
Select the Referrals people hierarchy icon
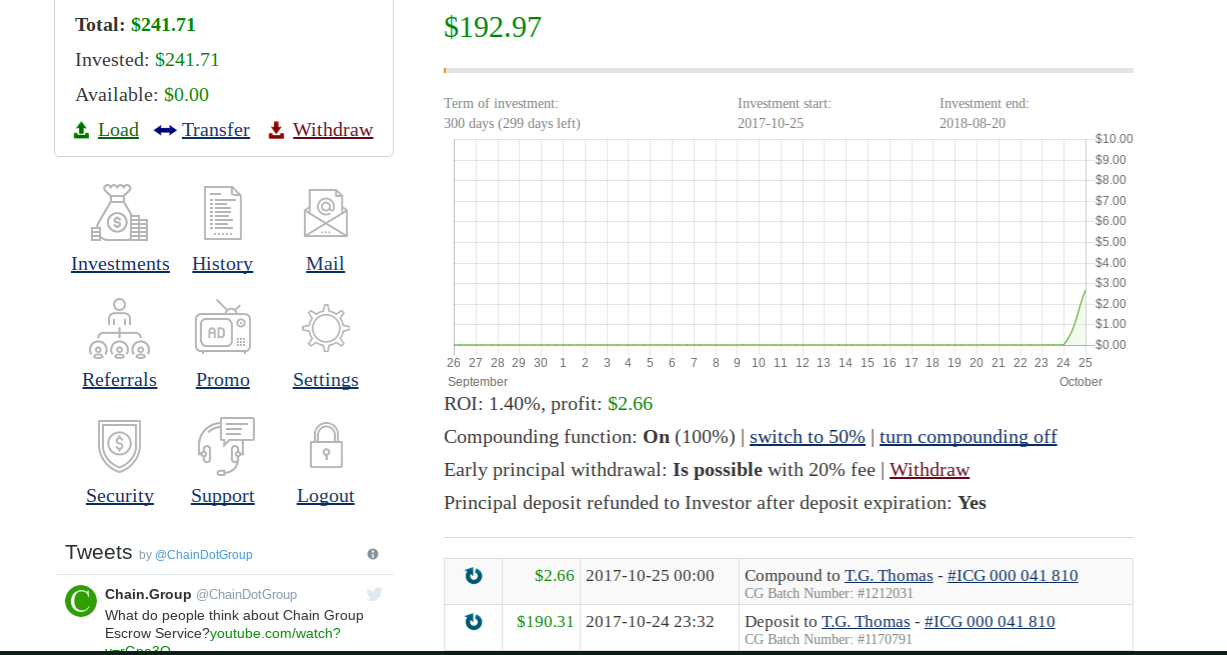click(x=120, y=329)
